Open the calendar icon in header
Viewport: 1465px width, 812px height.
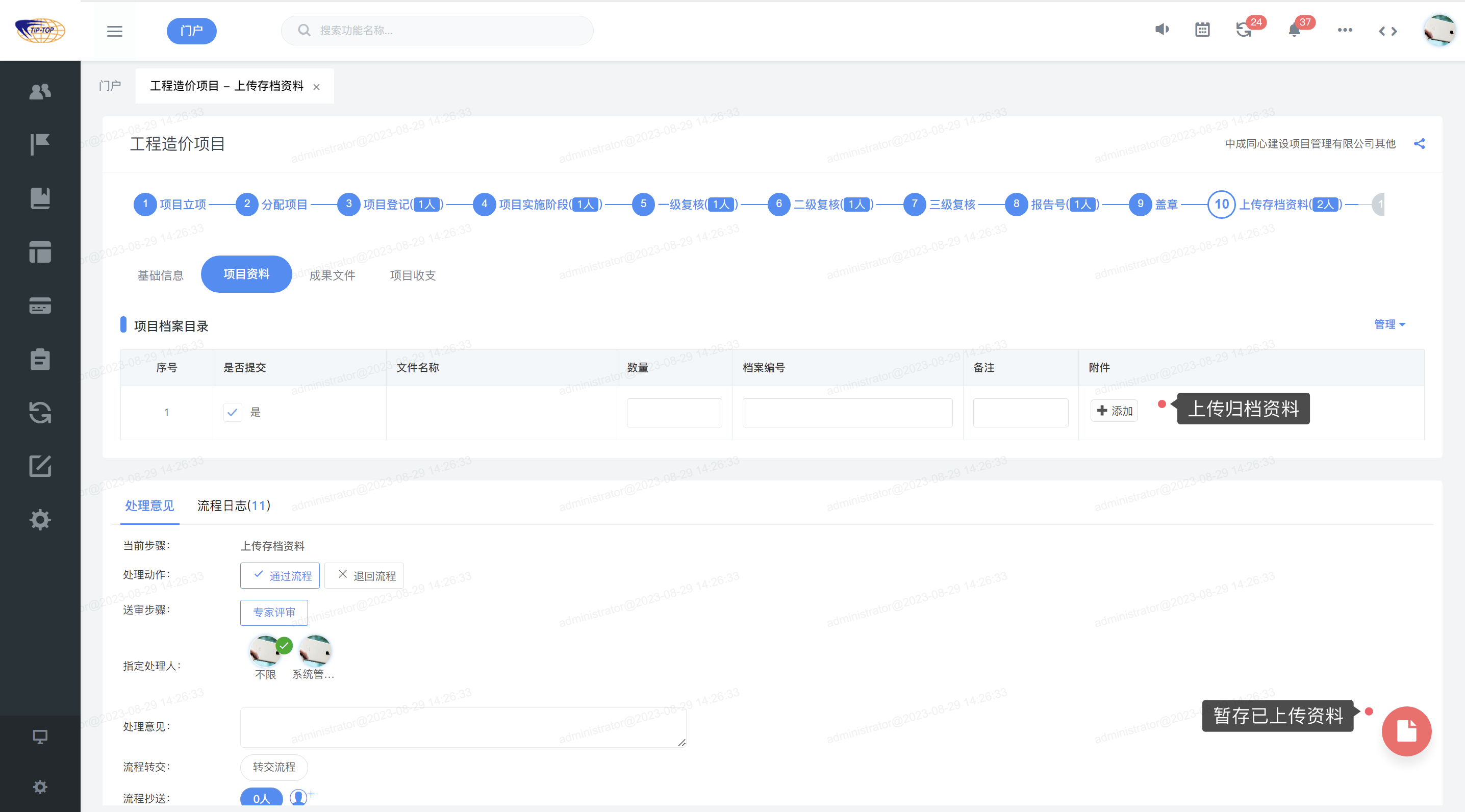pos(1202,30)
